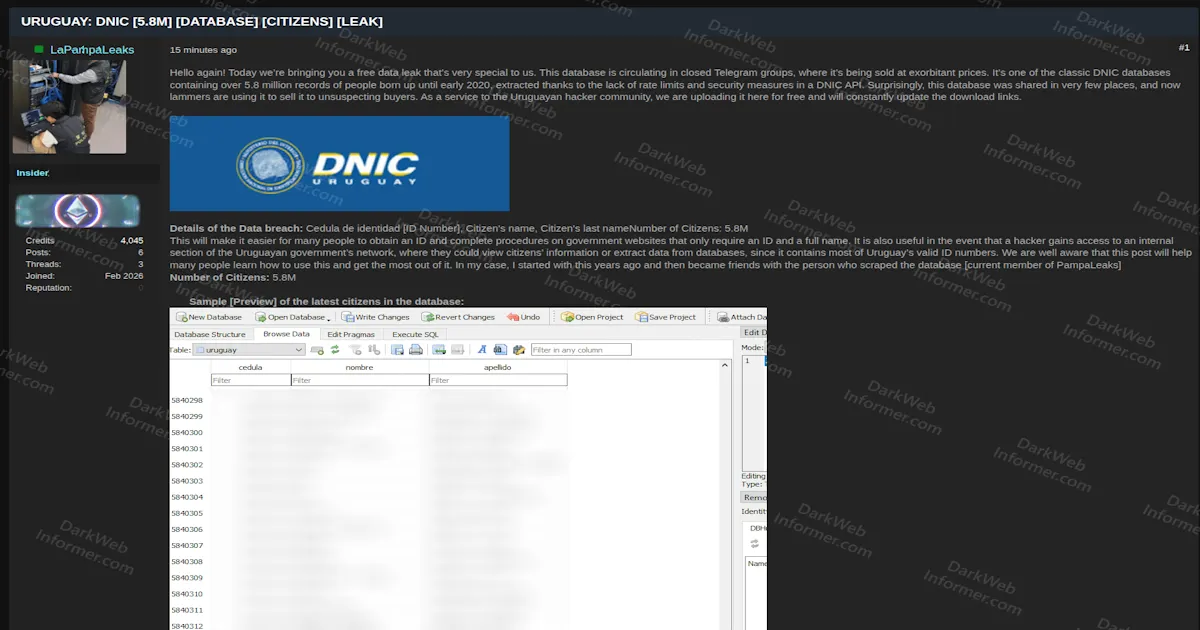The image size is (1200, 630).
Task: Click the insert new record icon
Action: pyautogui.click(x=439, y=350)
